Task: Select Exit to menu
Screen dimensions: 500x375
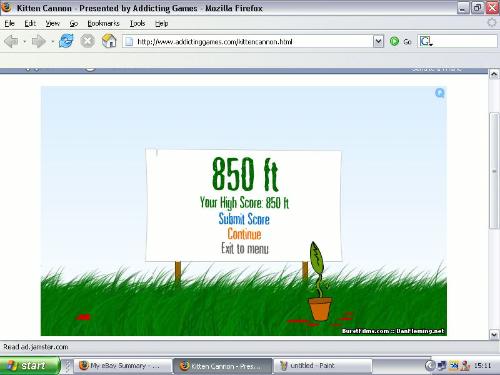Action: click(245, 248)
